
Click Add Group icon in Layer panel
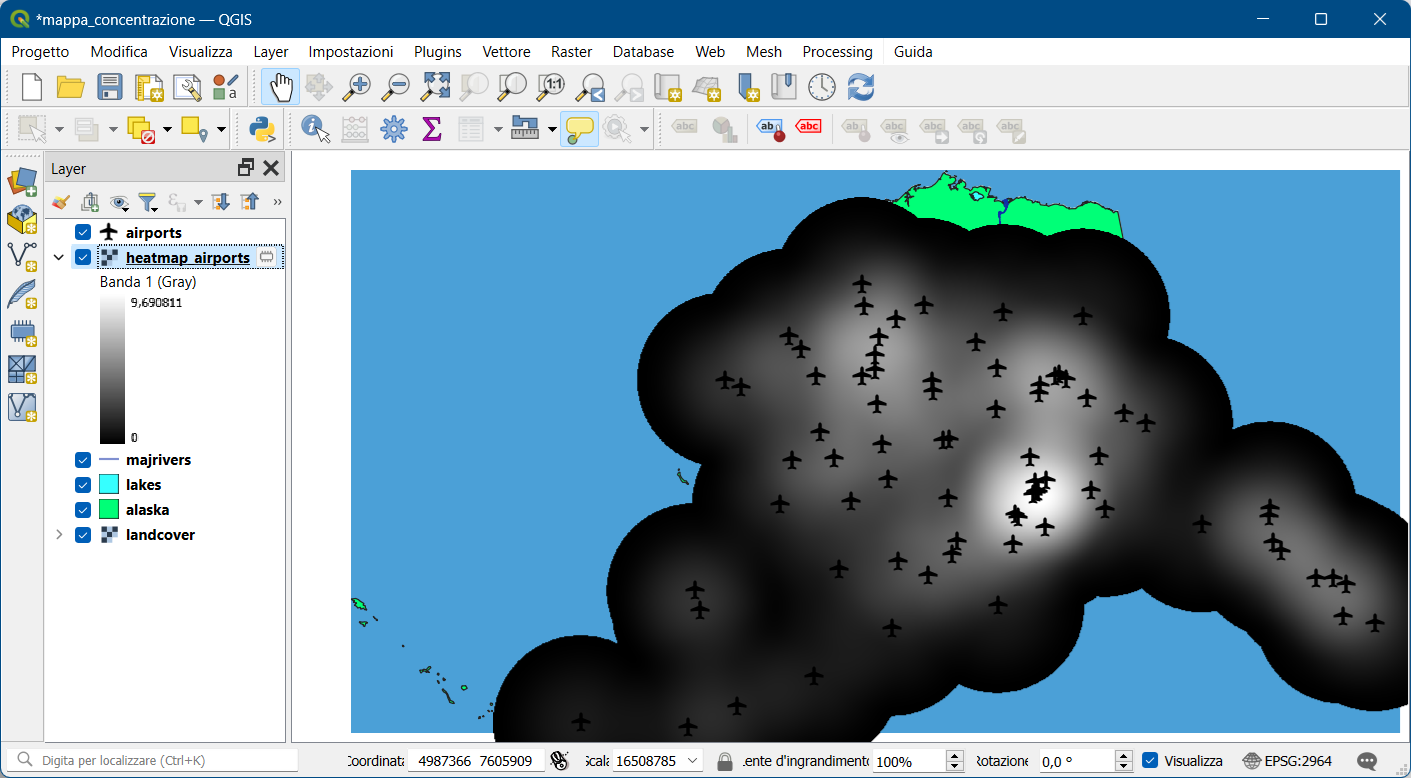tap(90, 202)
